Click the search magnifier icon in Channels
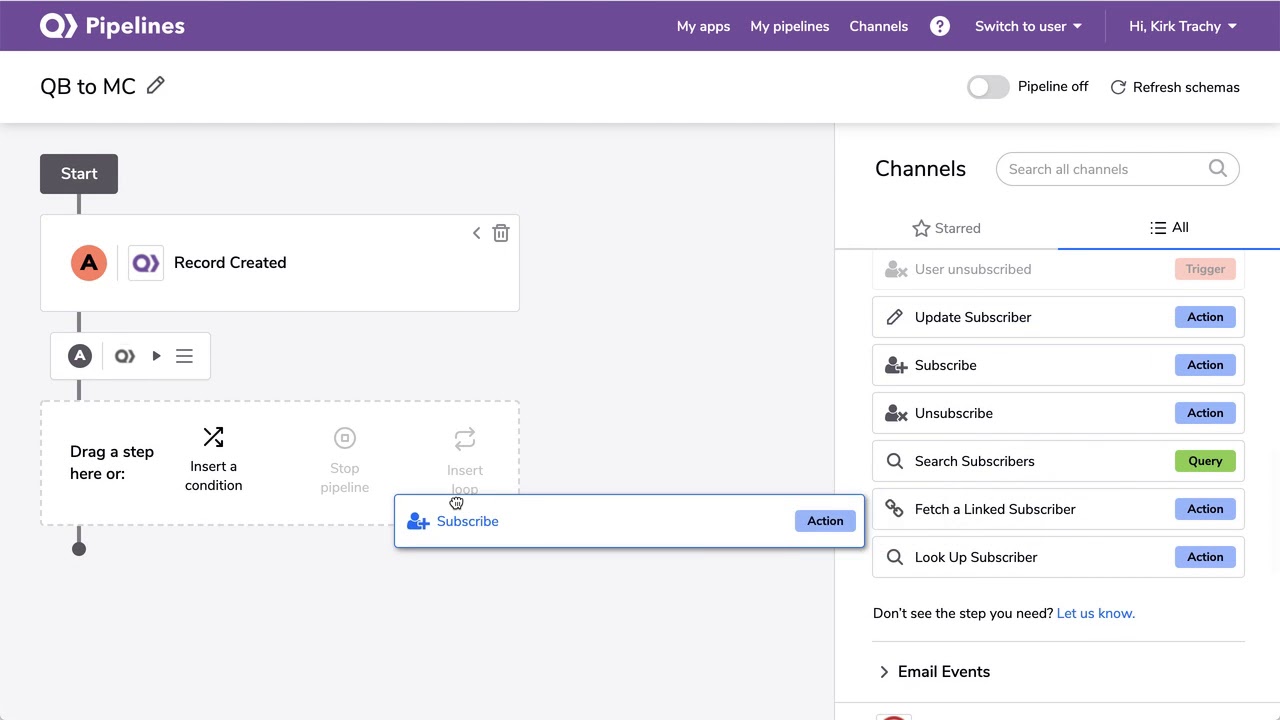 (x=1217, y=168)
